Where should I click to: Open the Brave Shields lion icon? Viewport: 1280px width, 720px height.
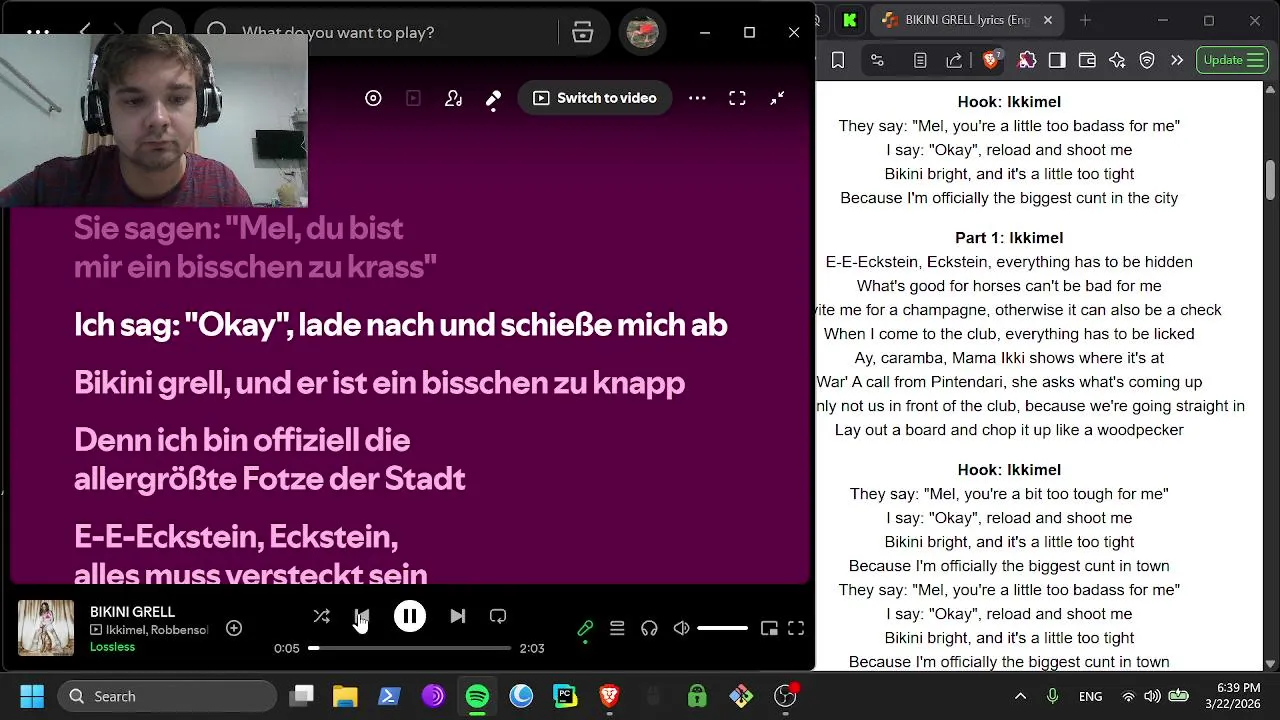pos(991,60)
